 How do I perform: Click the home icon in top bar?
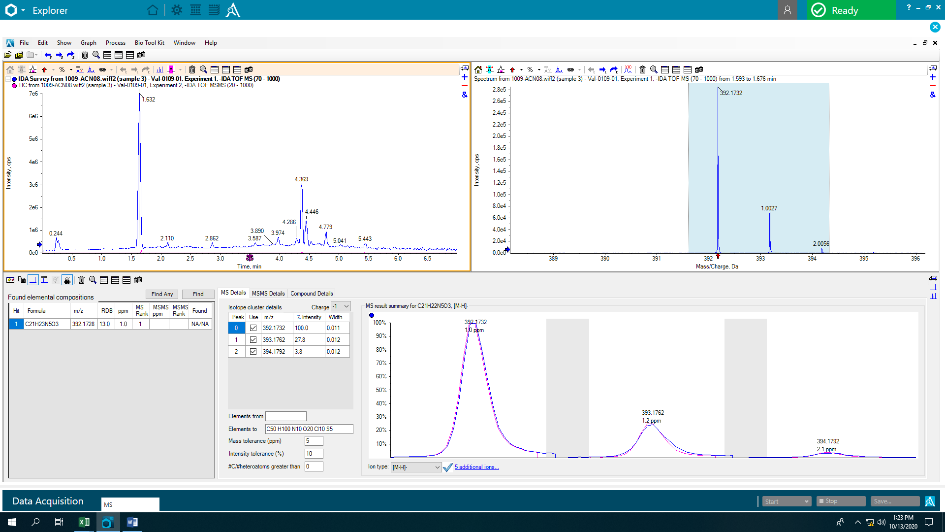(152, 10)
